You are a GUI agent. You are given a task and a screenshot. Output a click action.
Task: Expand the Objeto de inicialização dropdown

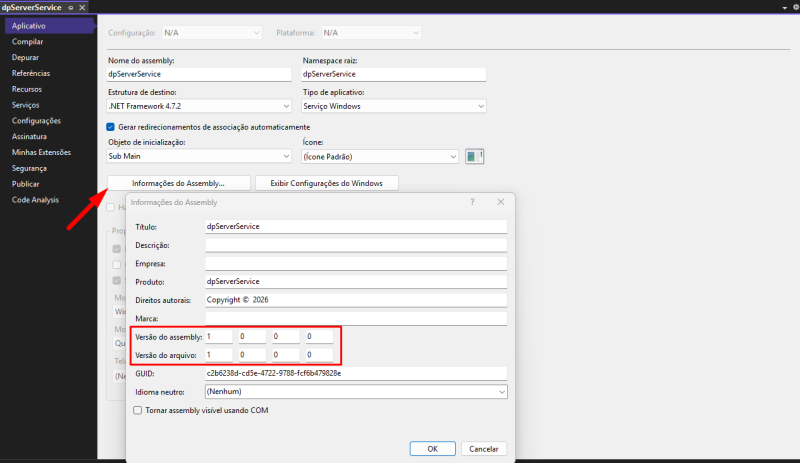point(199,156)
